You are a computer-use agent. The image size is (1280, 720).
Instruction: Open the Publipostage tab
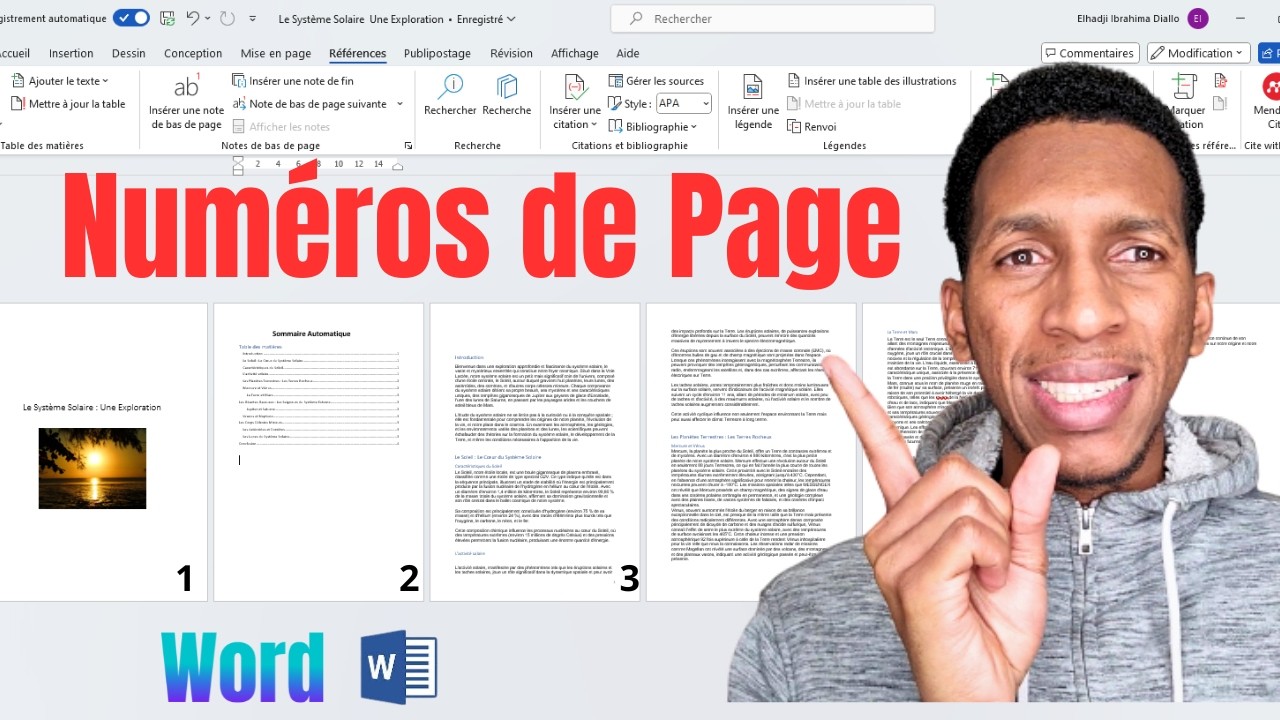pos(437,54)
